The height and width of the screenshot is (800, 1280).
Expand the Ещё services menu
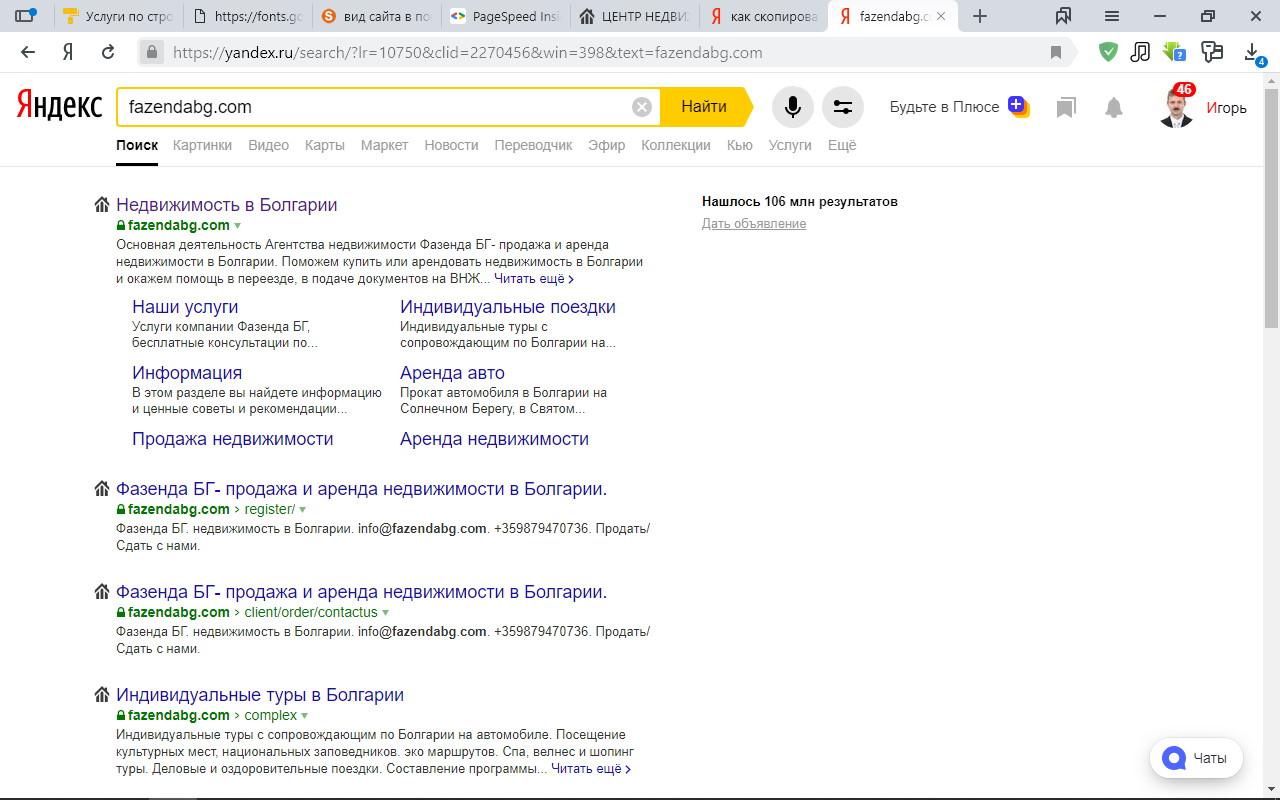842,145
